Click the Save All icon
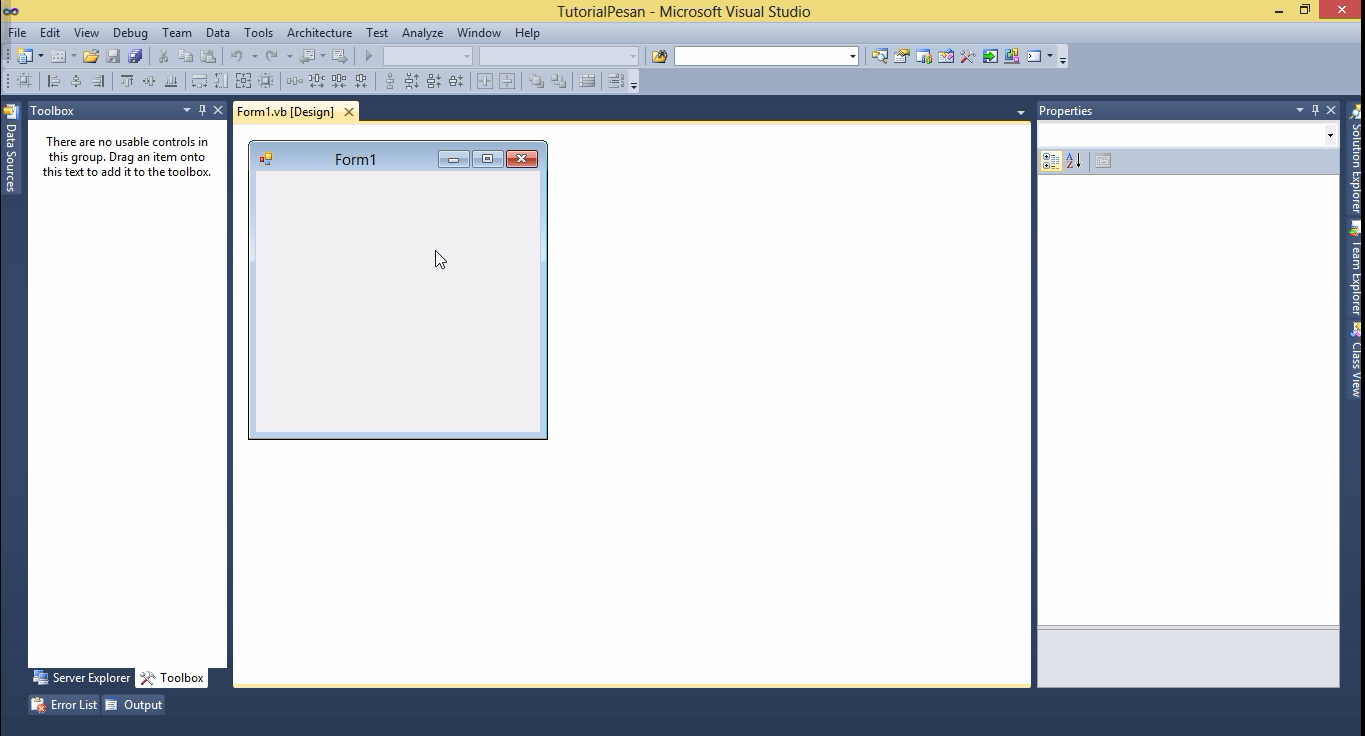 pos(135,56)
